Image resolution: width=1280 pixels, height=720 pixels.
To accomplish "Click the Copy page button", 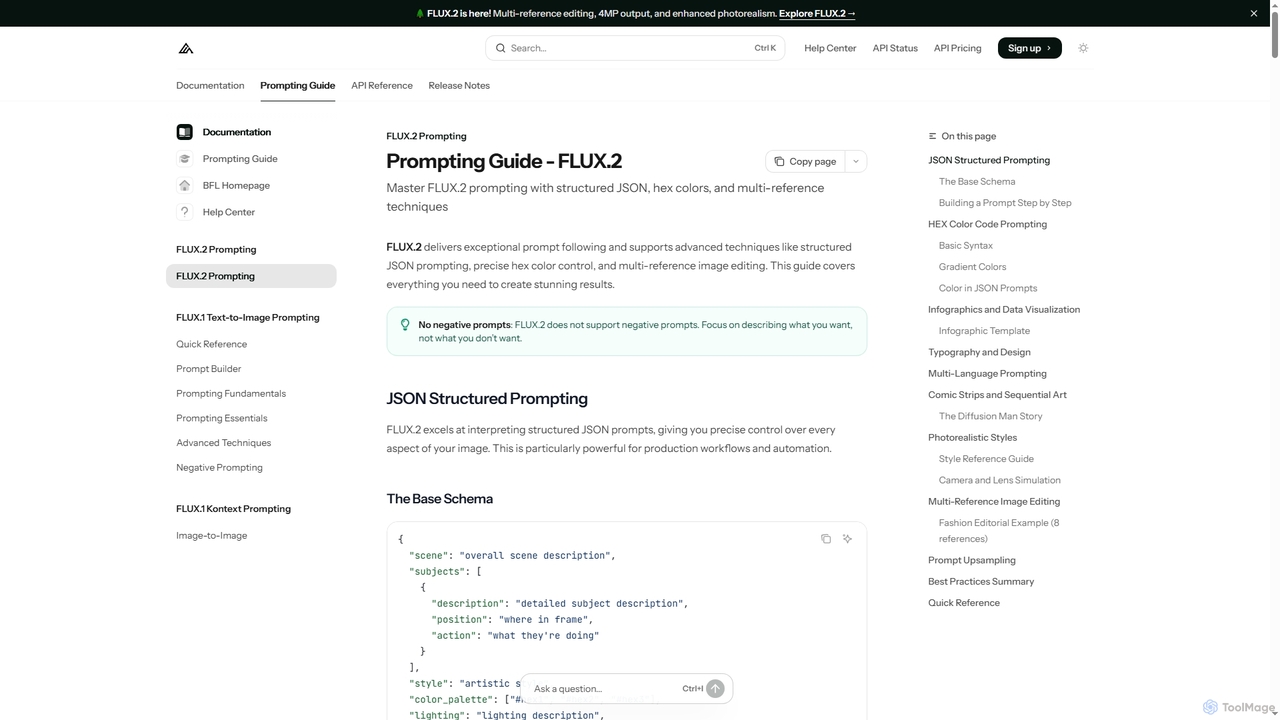I will (805, 161).
